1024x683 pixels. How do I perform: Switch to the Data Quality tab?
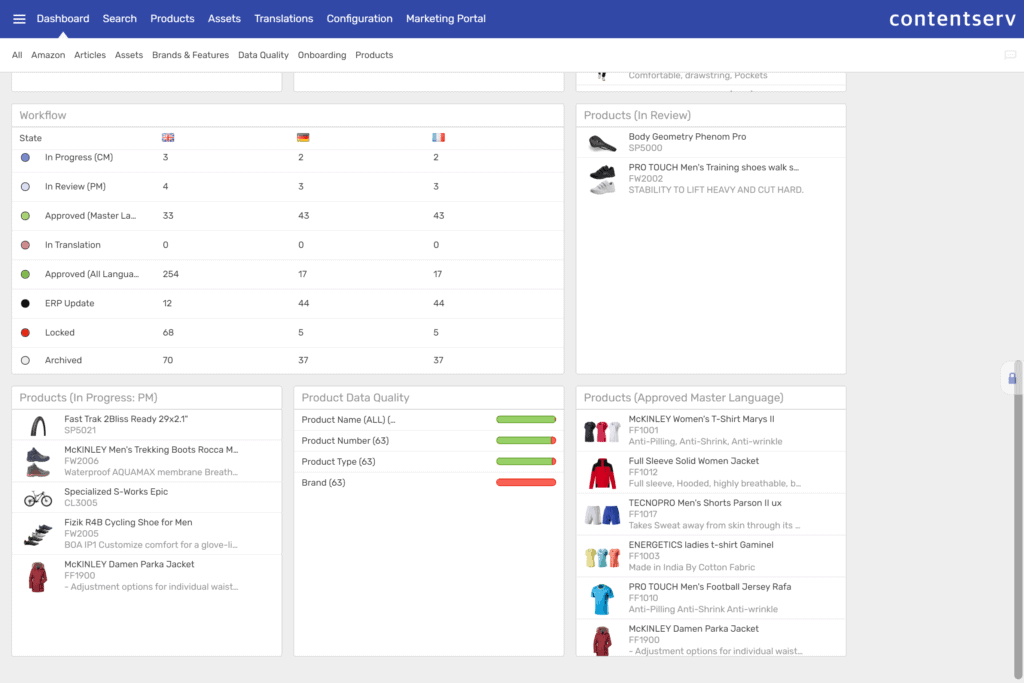(x=263, y=55)
